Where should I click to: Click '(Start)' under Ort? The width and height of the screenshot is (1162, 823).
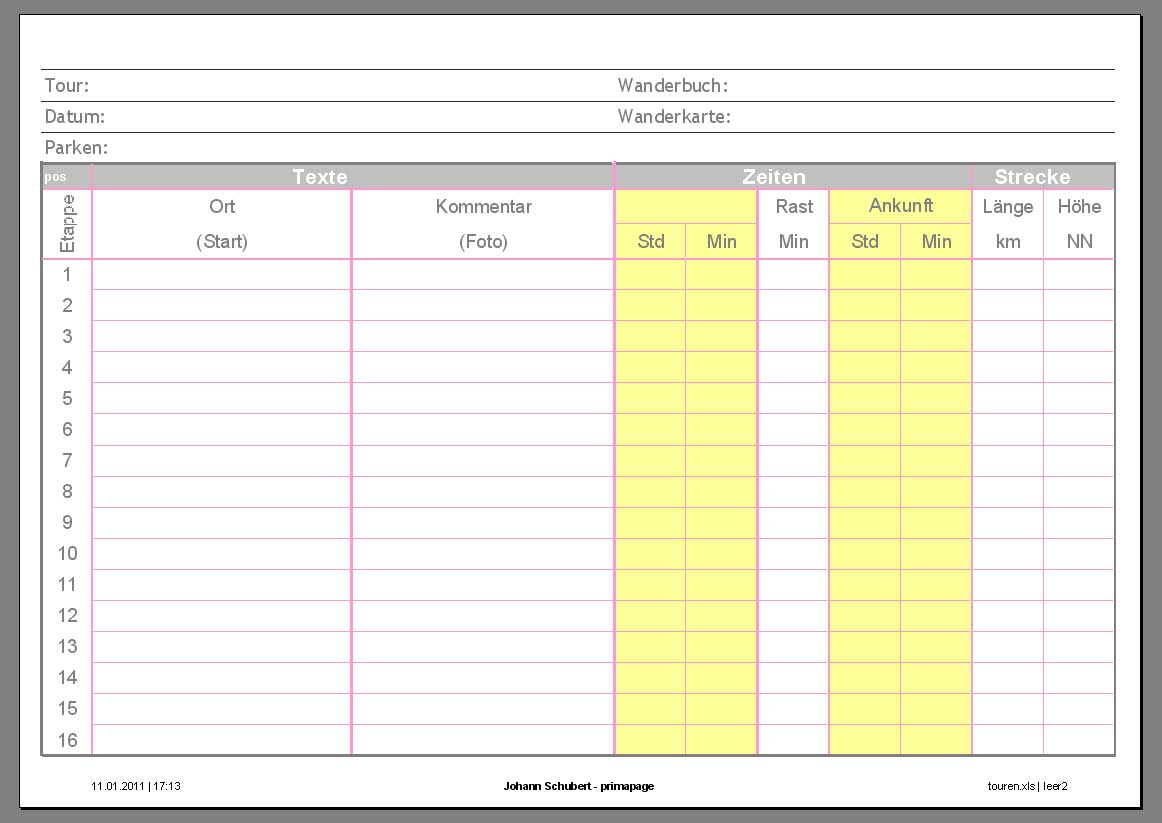point(222,241)
